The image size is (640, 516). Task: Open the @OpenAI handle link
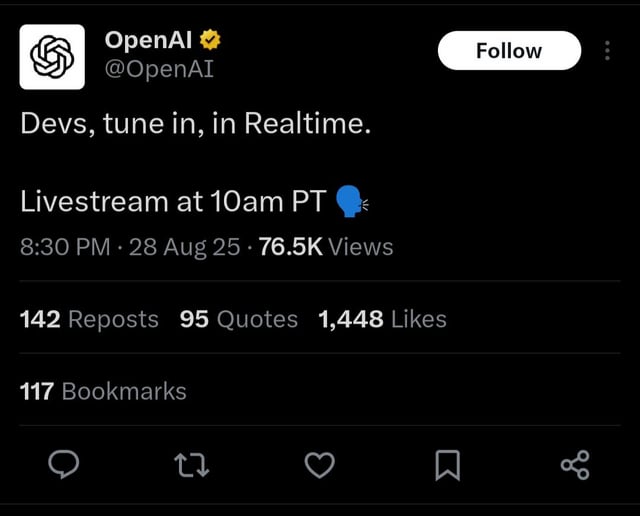(159, 69)
